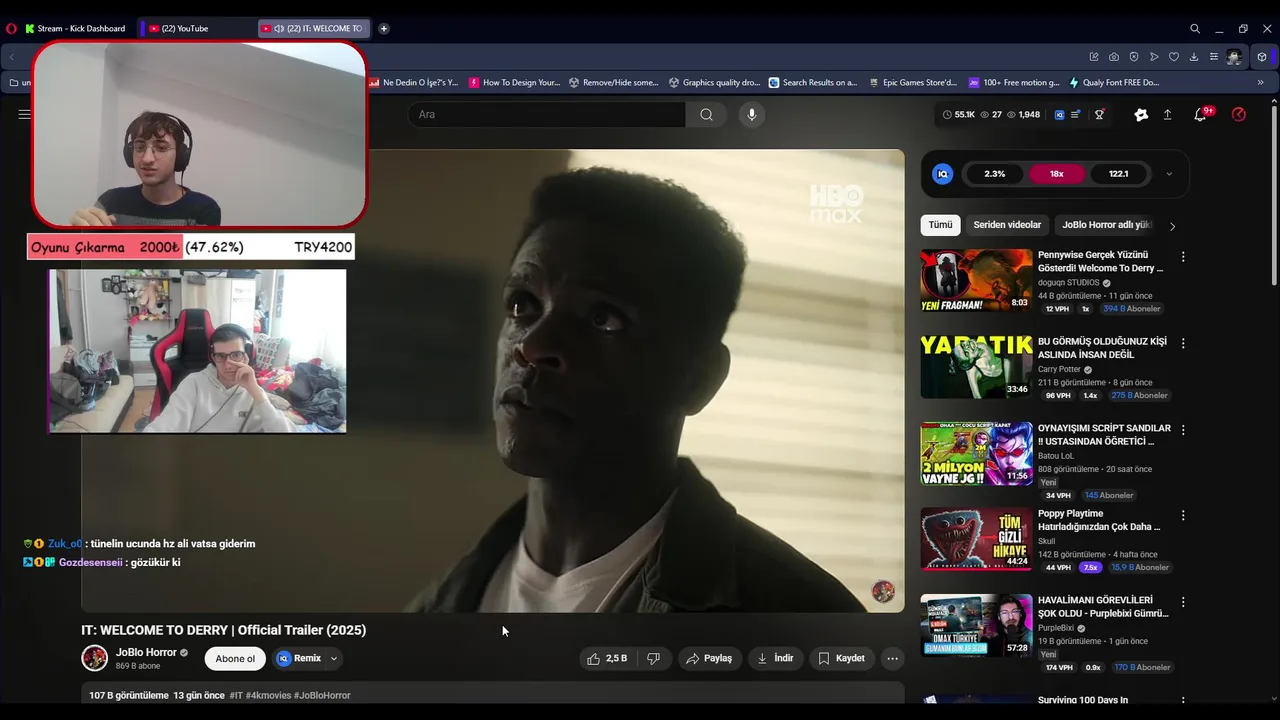Click the search magnifier button
This screenshot has height=720, width=1280.
[x=707, y=114]
